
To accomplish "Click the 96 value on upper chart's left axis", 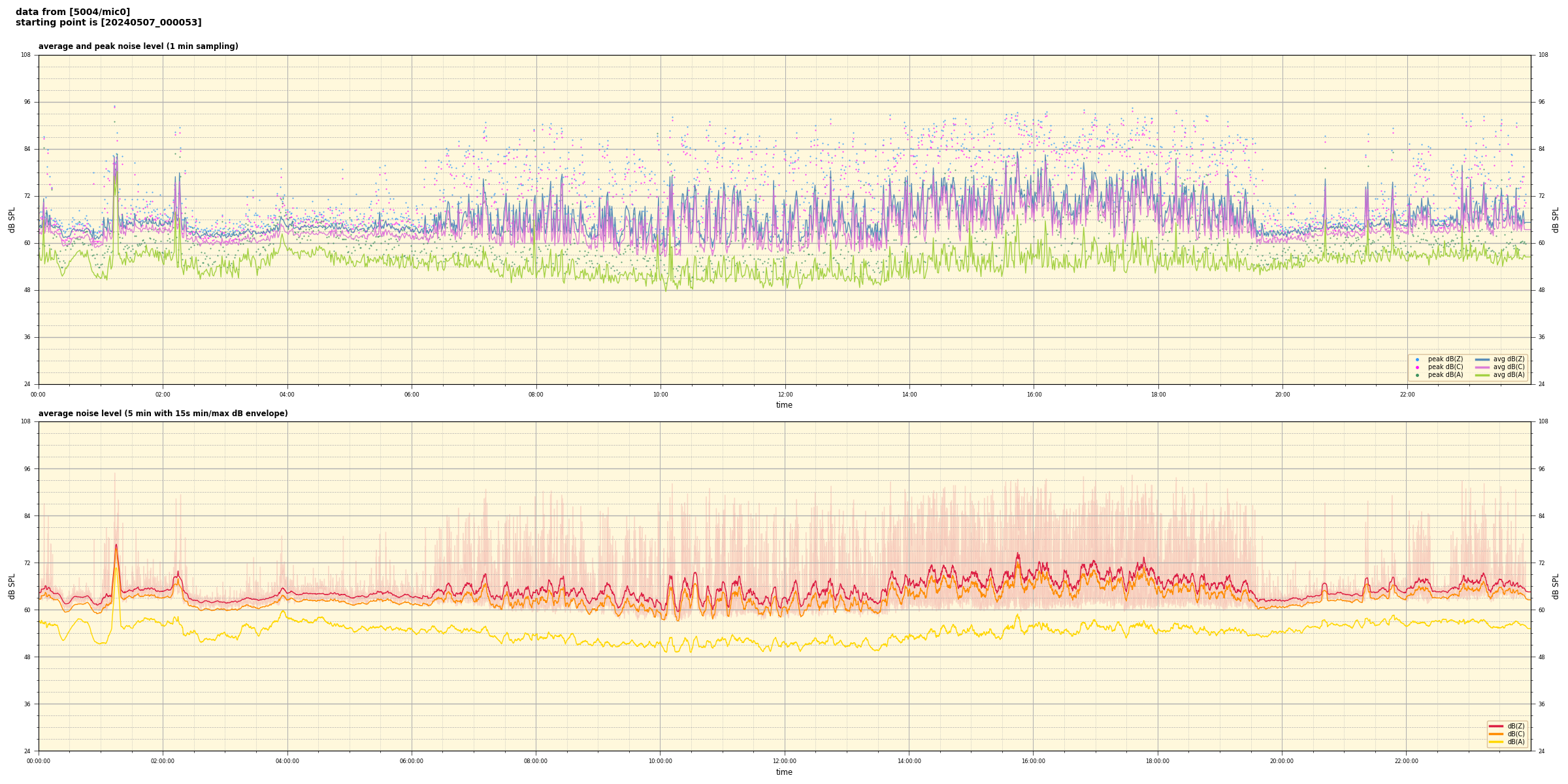I will (x=26, y=102).
